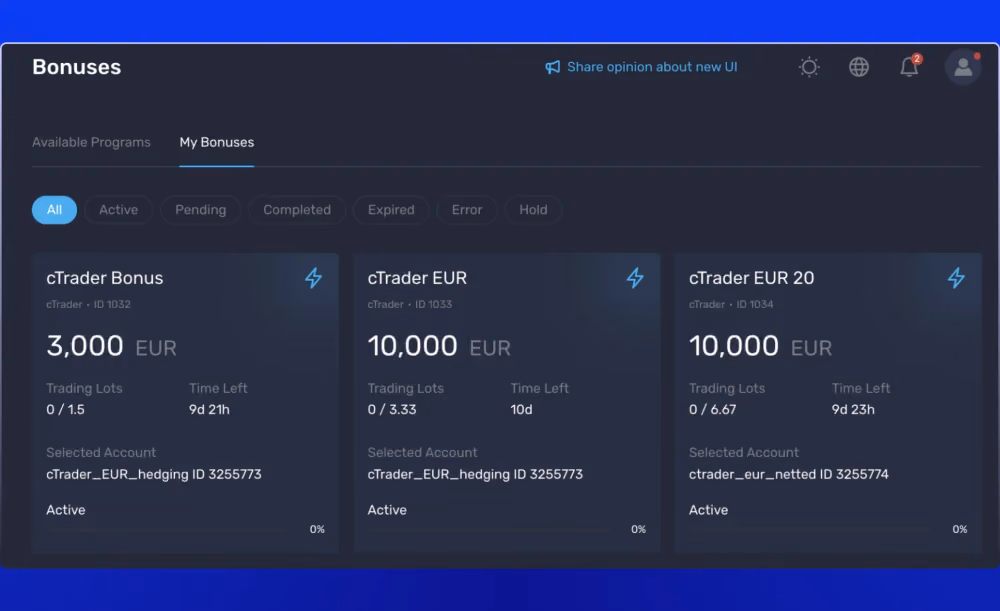Open notifications bell icon

pyautogui.click(x=909, y=66)
